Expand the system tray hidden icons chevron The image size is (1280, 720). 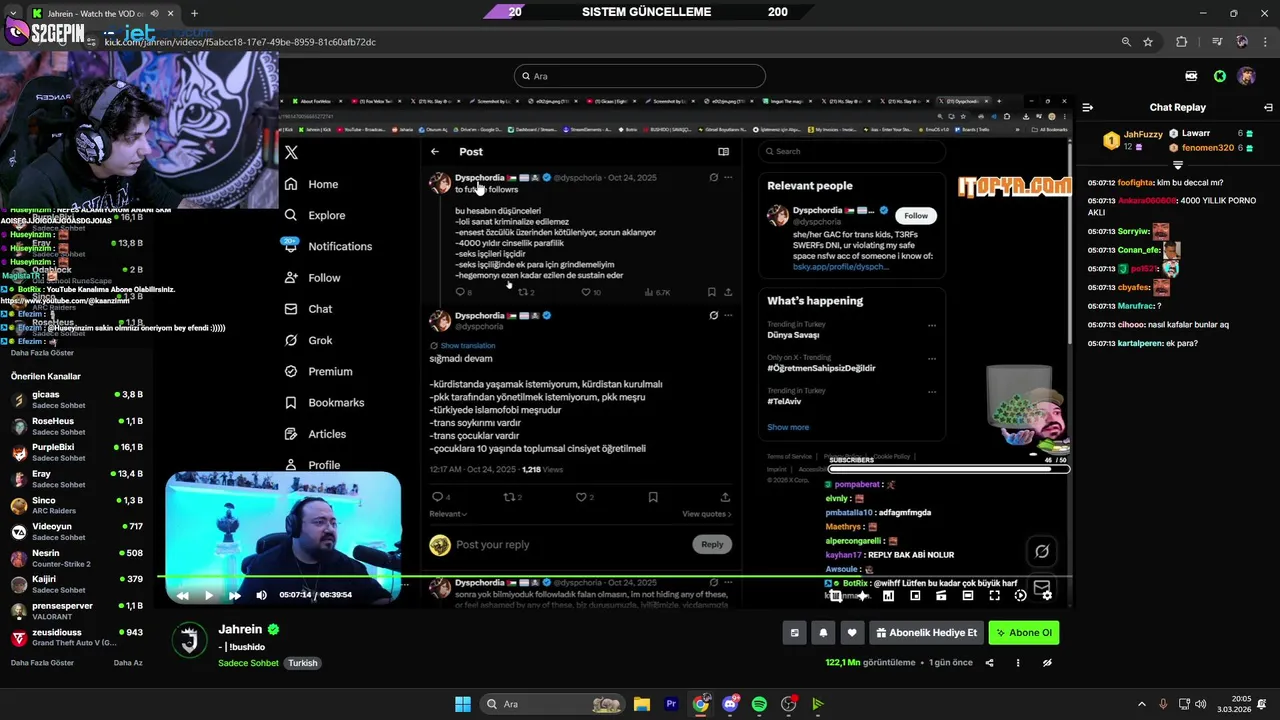click(x=1142, y=704)
